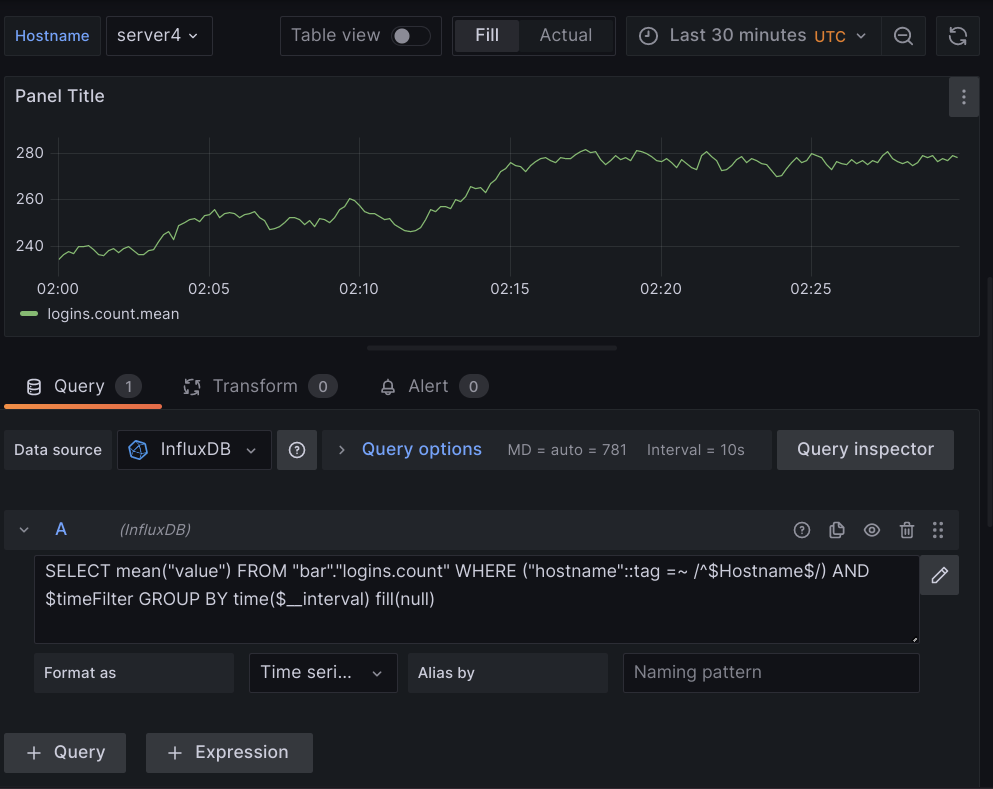Viewport: 993px width, 789px height.
Task: Expand Query options
Action: point(421,449)
